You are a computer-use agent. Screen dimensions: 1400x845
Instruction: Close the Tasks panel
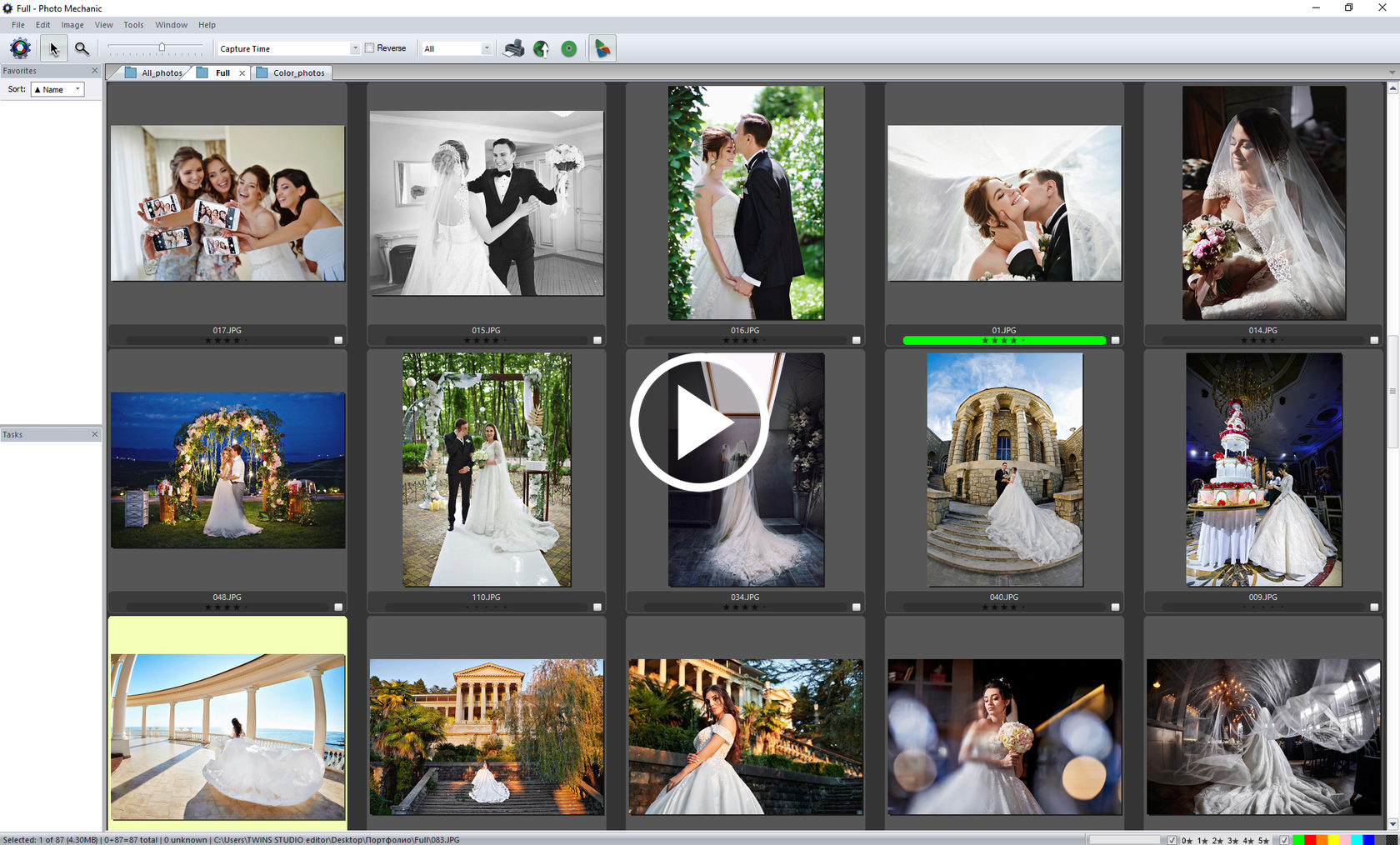[x=94, y=434]
